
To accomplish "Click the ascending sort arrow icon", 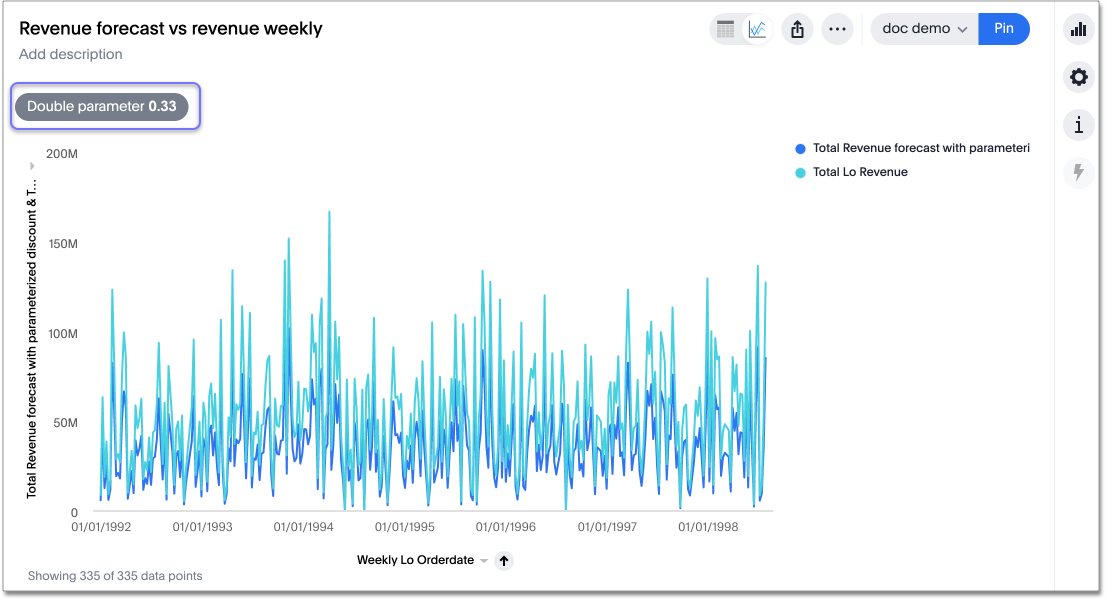I will pyautogui.click(x=504, y=561).
